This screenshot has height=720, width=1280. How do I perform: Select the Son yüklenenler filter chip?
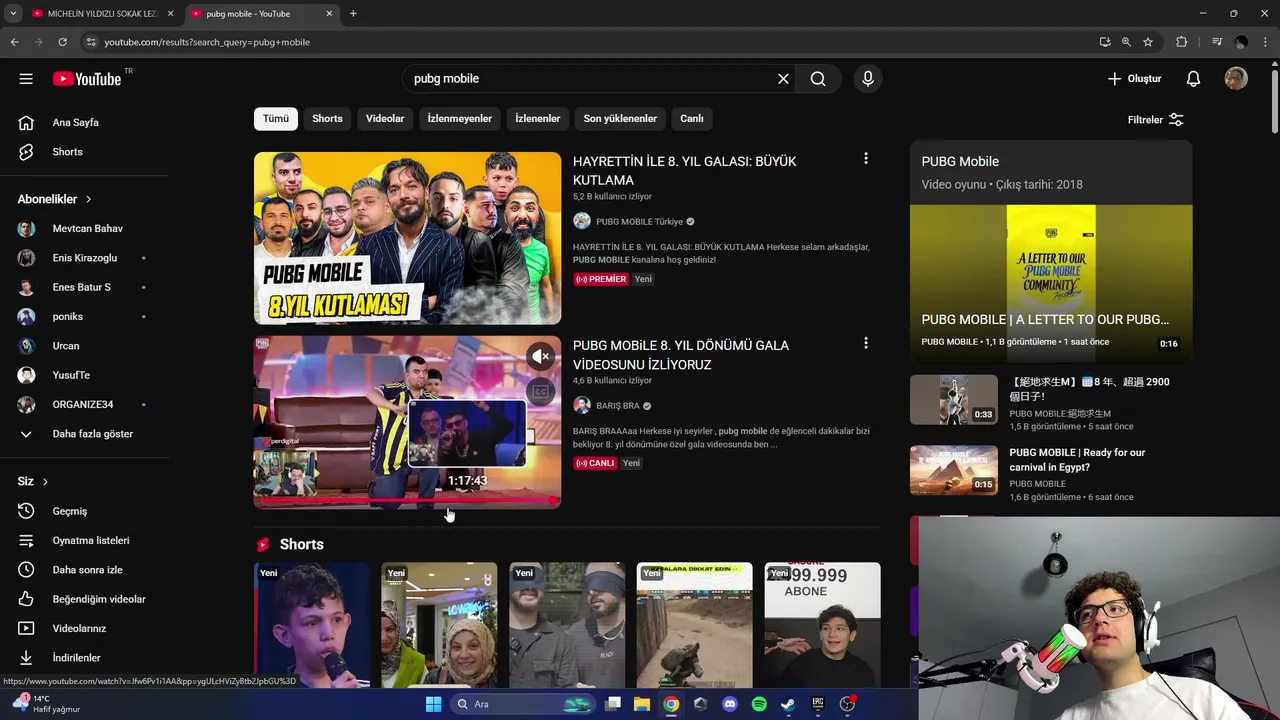(620, 118)
